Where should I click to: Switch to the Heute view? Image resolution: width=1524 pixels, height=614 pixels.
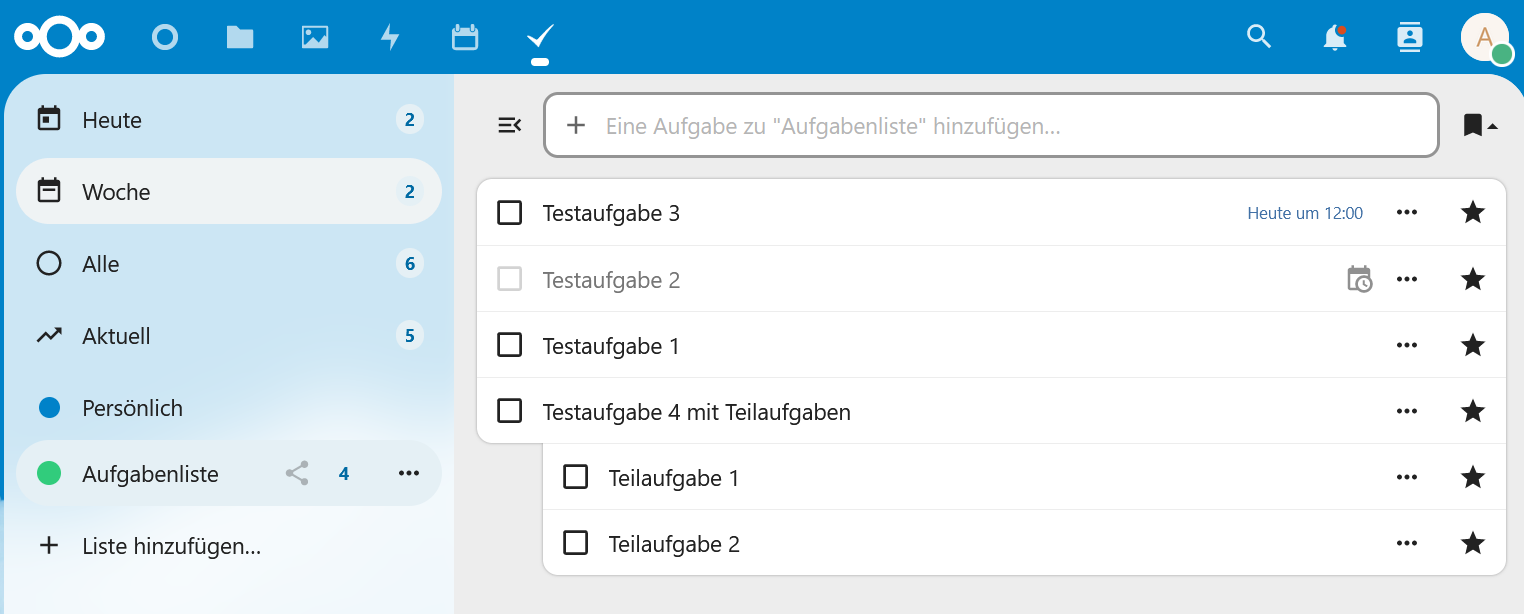111,119
